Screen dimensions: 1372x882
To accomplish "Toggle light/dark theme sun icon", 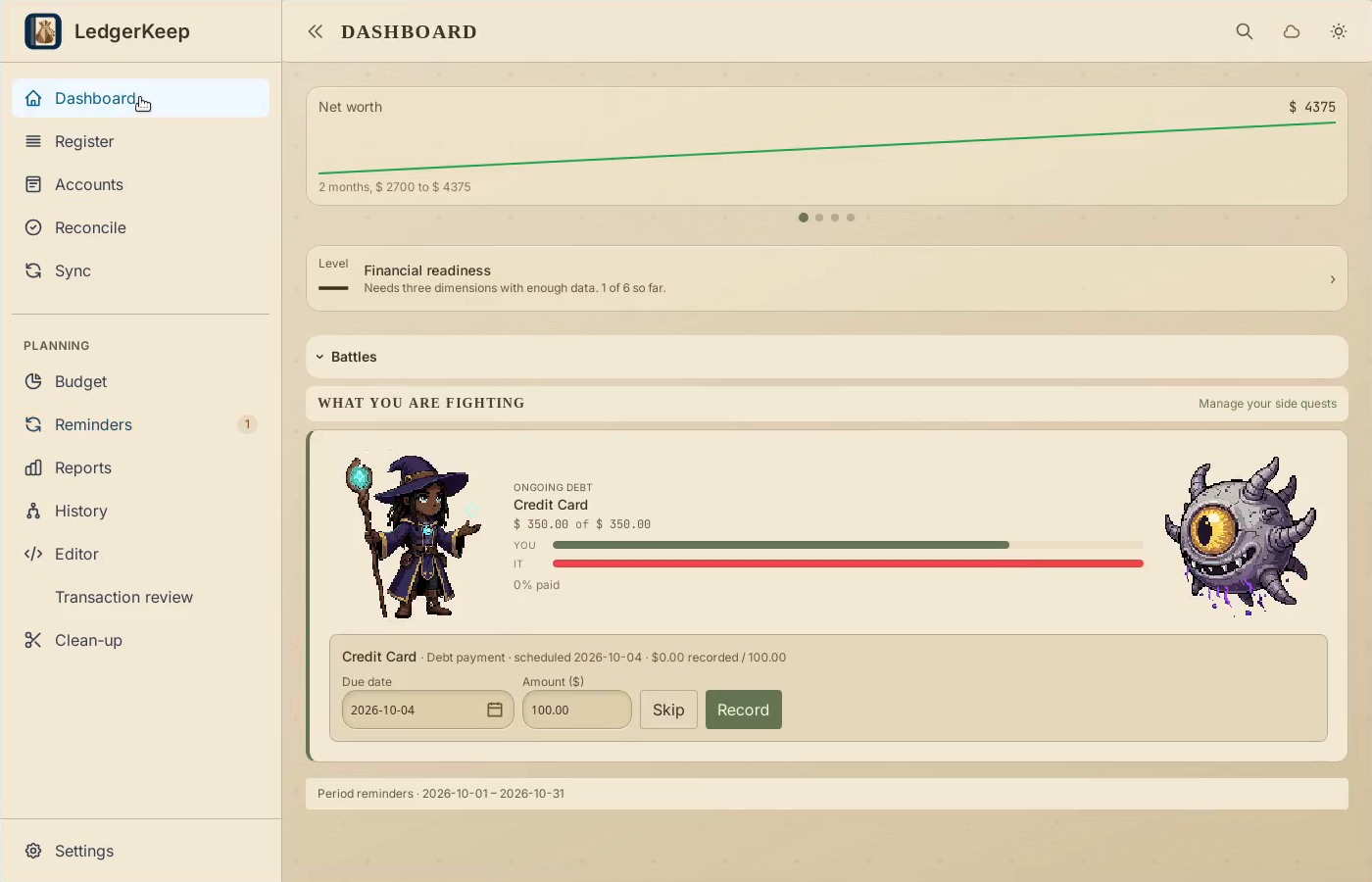I will (x=1339, y=31).
